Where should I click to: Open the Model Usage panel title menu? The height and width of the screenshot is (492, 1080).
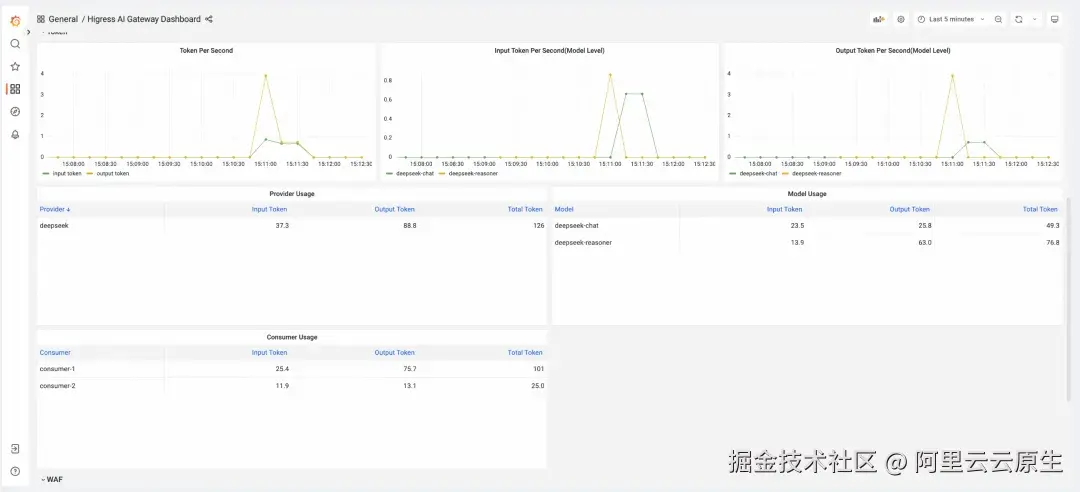click(x=807, y=194)
